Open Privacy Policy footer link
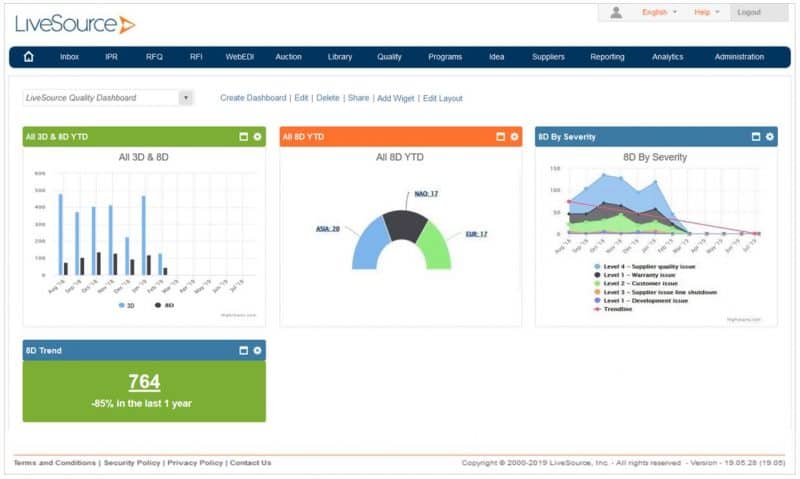 [195, 463]
